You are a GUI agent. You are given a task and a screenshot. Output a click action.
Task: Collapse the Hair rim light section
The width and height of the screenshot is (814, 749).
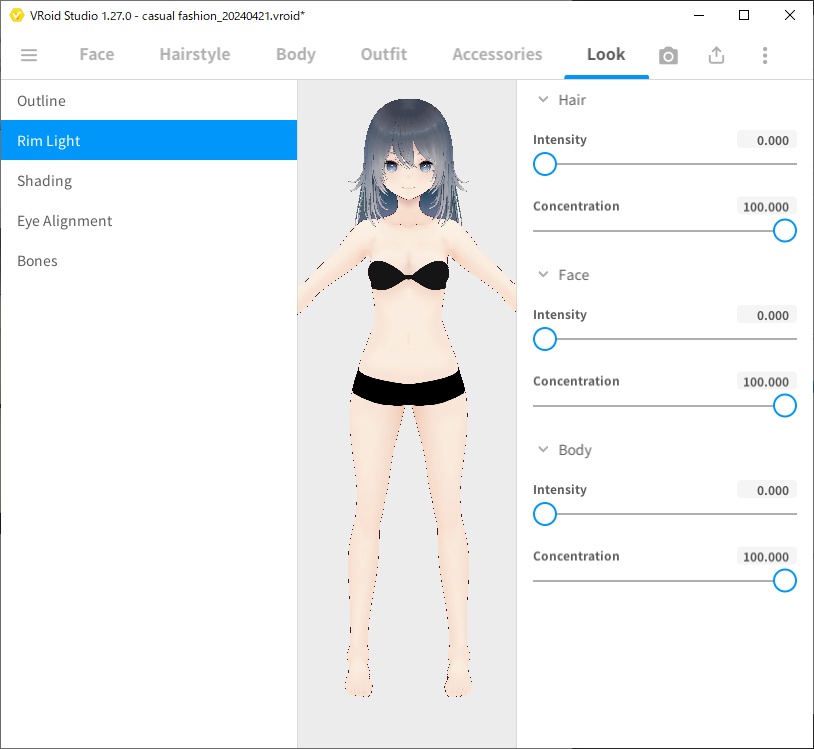click(x=543, y=100)
